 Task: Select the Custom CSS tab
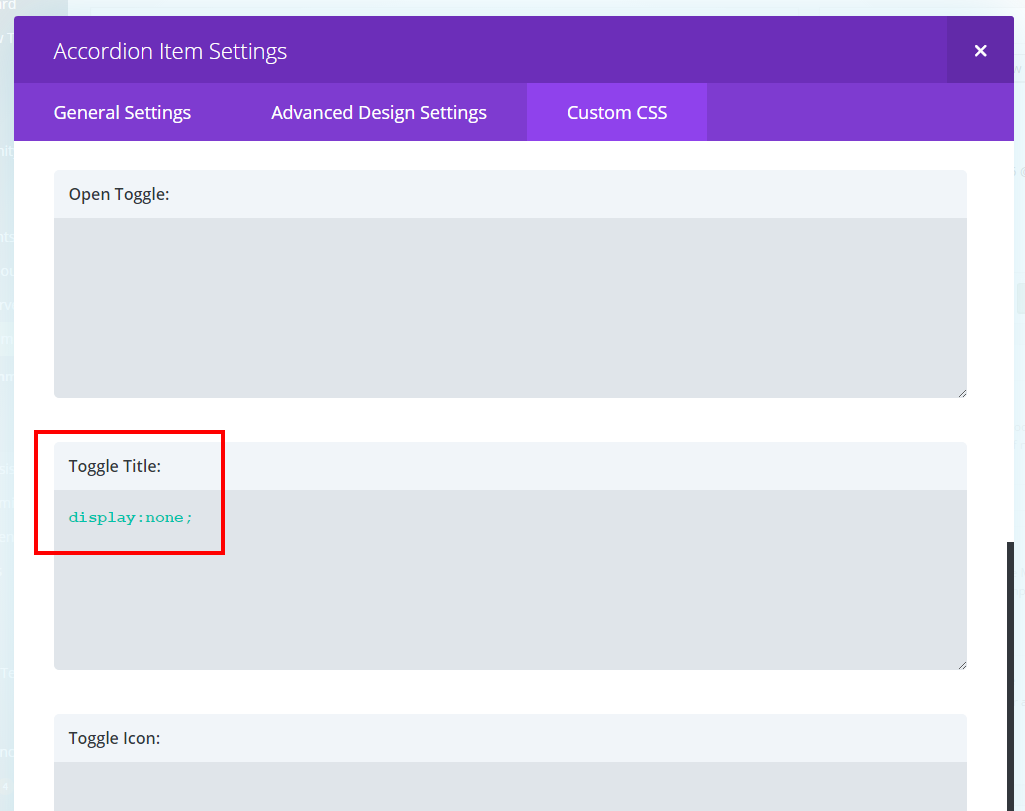tap(616, 112)
